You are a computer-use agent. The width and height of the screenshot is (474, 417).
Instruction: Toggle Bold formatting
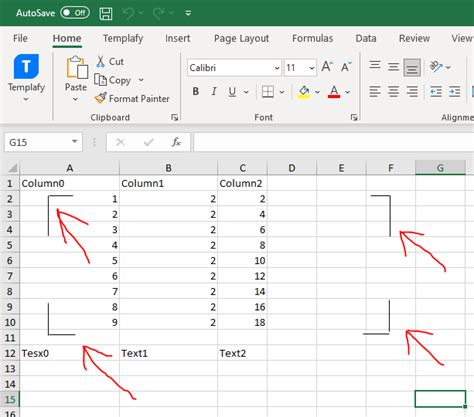[196, 91]
